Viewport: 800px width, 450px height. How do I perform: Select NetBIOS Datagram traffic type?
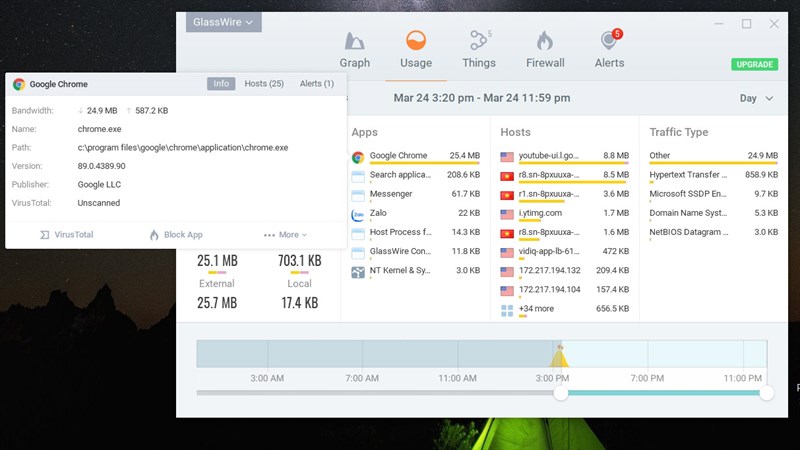point(713,233)
